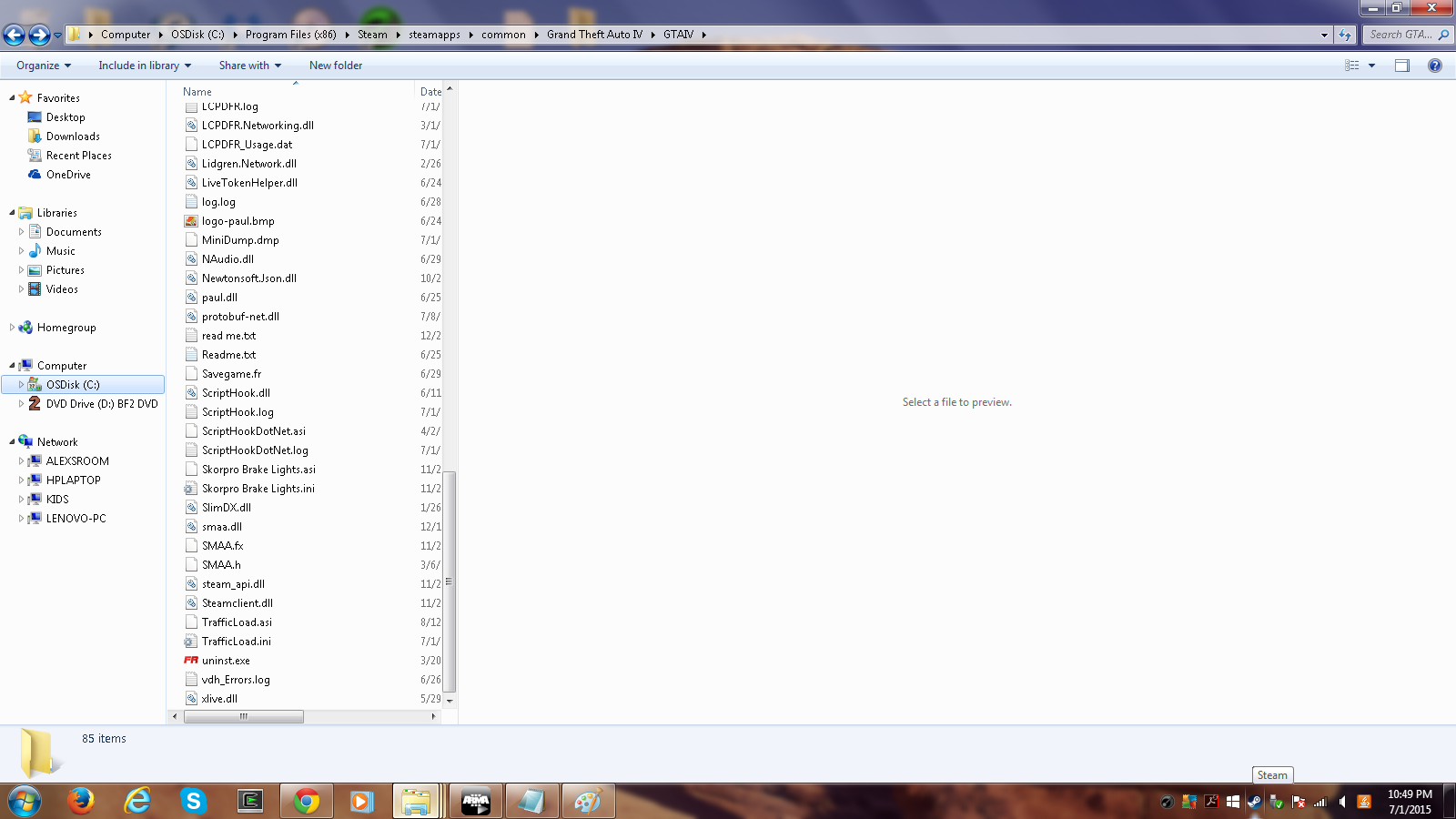Open OneDrive in Favorites

pos(68,175)
